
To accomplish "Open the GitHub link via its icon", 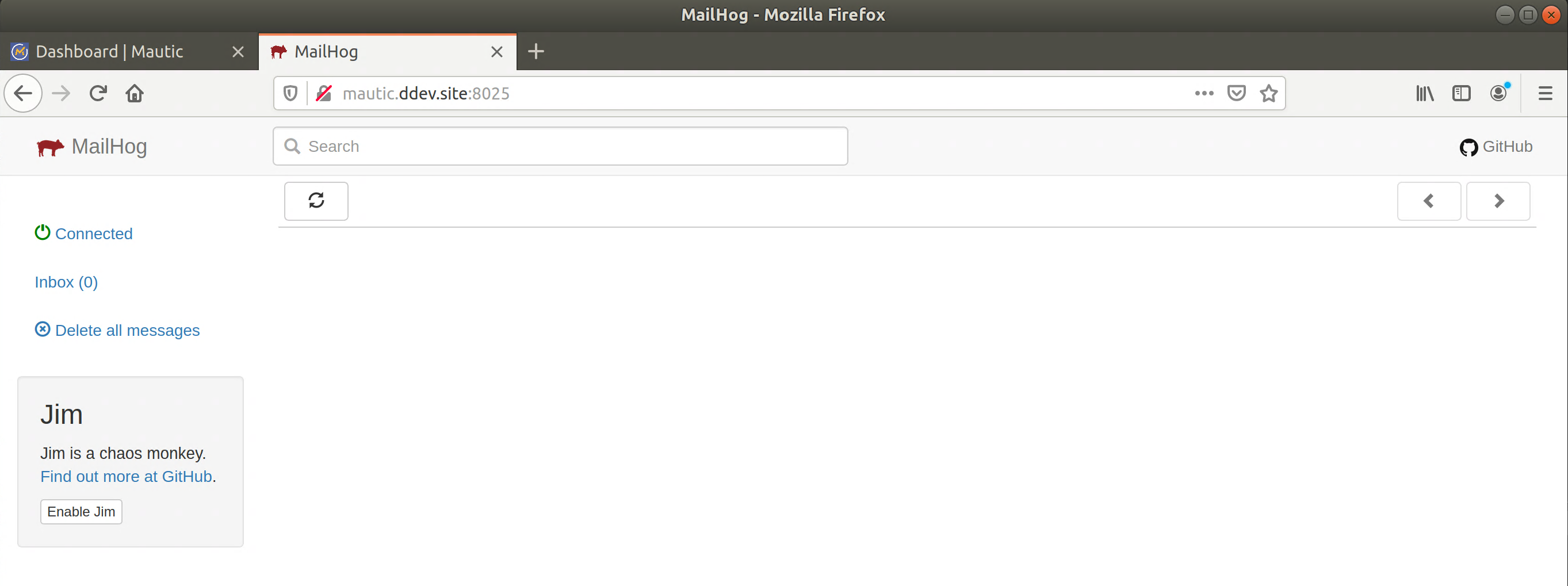I will [1470, 147].
